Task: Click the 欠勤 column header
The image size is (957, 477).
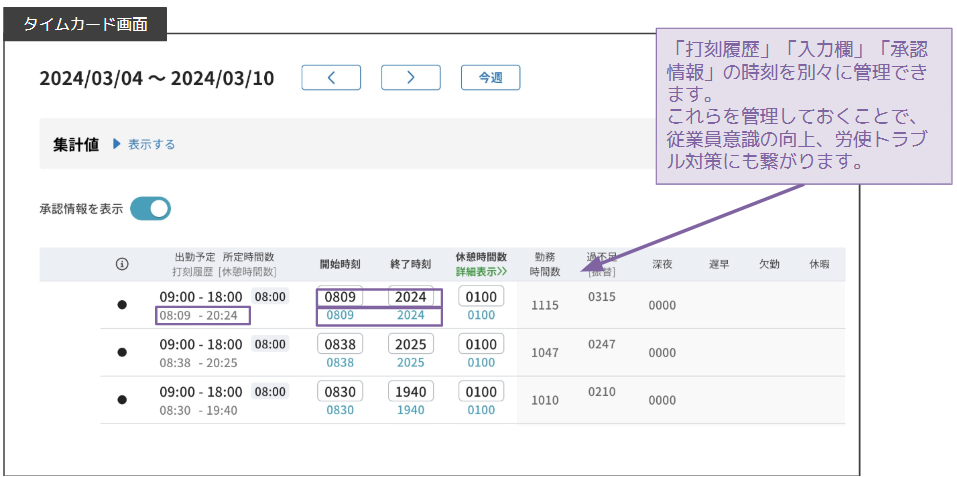Action: [769, 264]
